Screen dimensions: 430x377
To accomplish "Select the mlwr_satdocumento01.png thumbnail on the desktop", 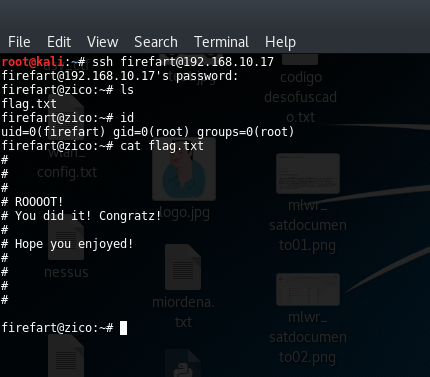I will coord(308,173).
